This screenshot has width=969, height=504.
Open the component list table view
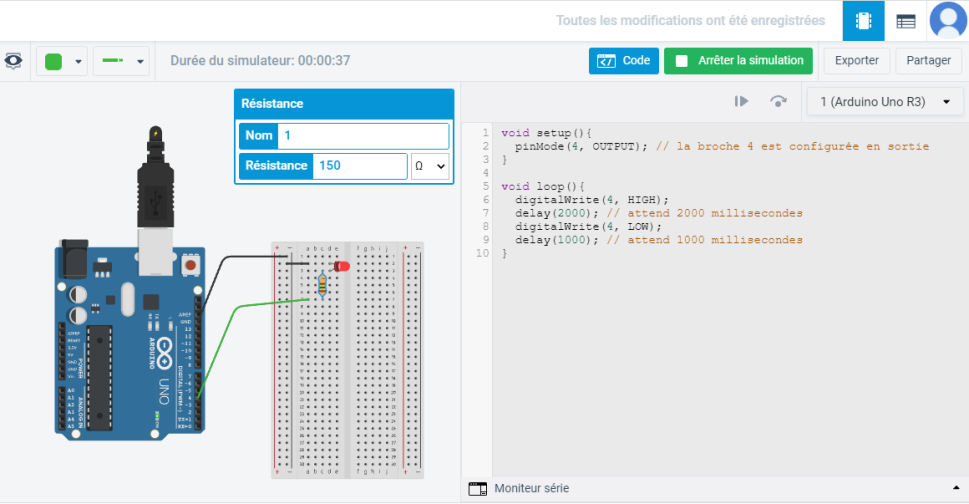(x=906, y=21)
